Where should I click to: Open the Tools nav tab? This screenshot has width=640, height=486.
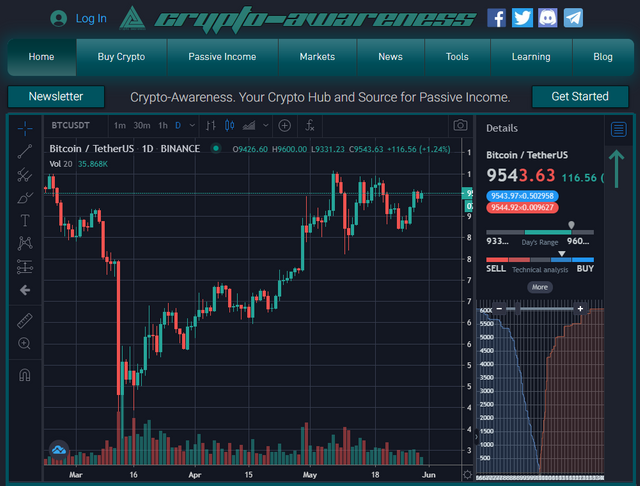pyautogui.click(x=457, y=57)
